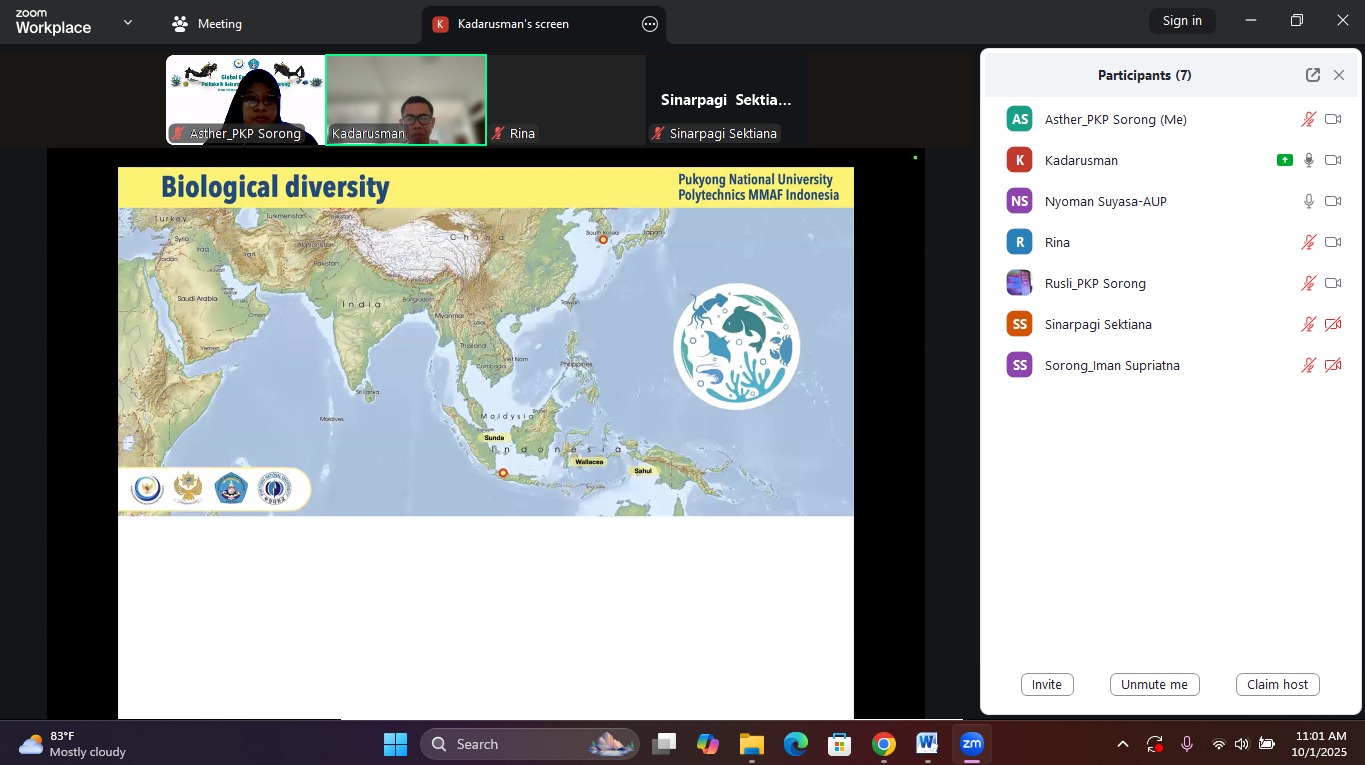Click the Claim host button

click(1277, 684)
